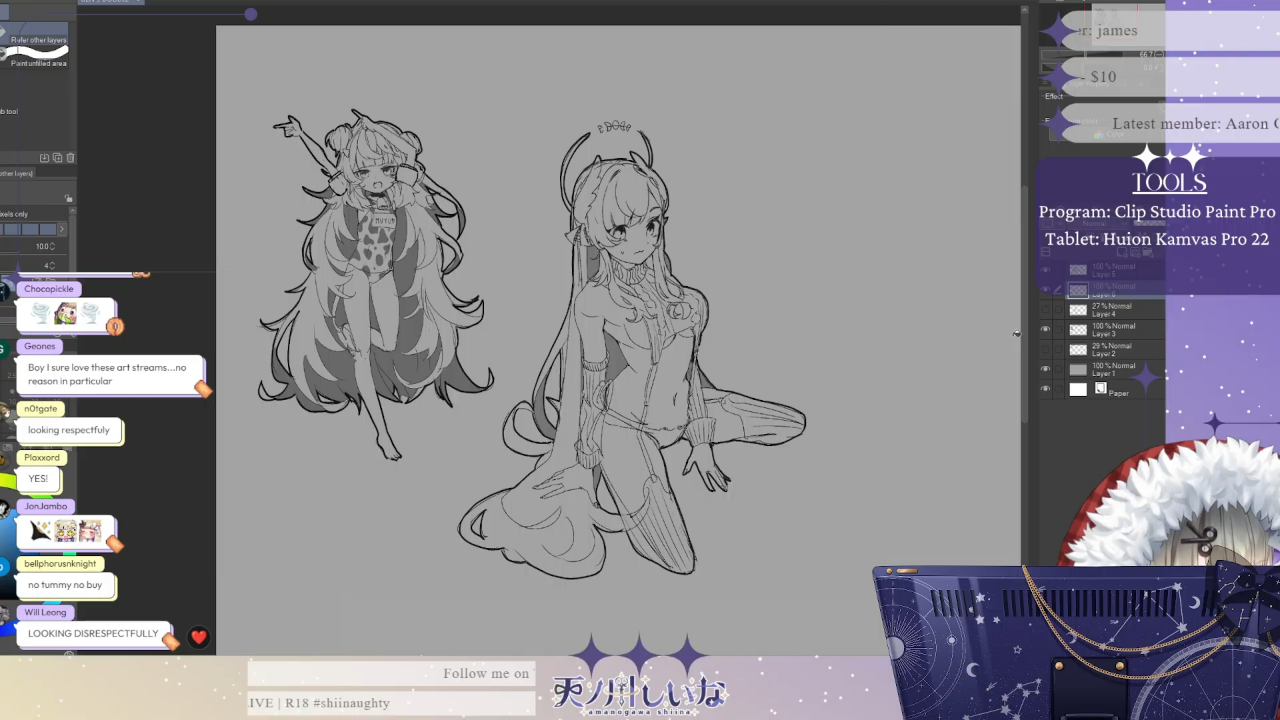Click the '29 % Normal' Layer 2 label
Viewport: 1280px width, 720px height.
[1113, 346]
